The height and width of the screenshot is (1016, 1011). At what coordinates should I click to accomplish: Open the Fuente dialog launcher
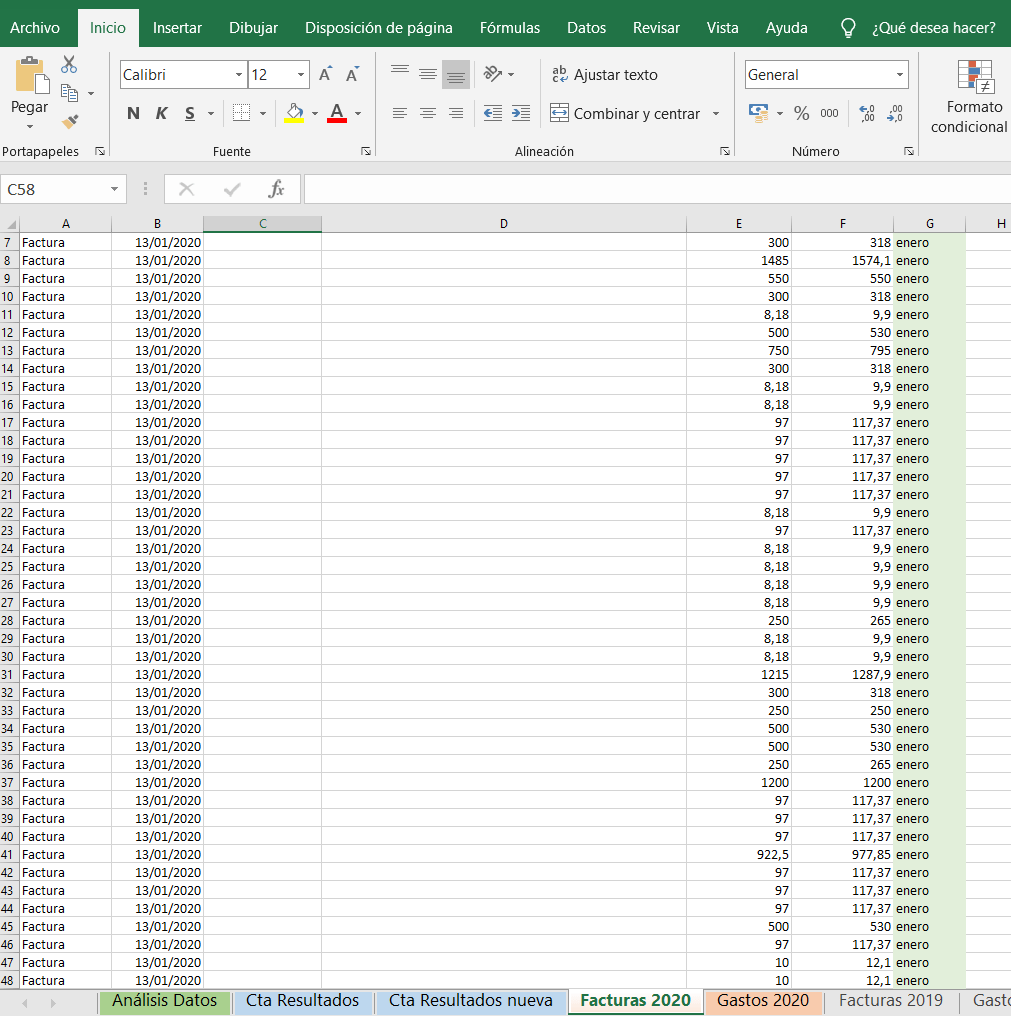coord(366,151)
